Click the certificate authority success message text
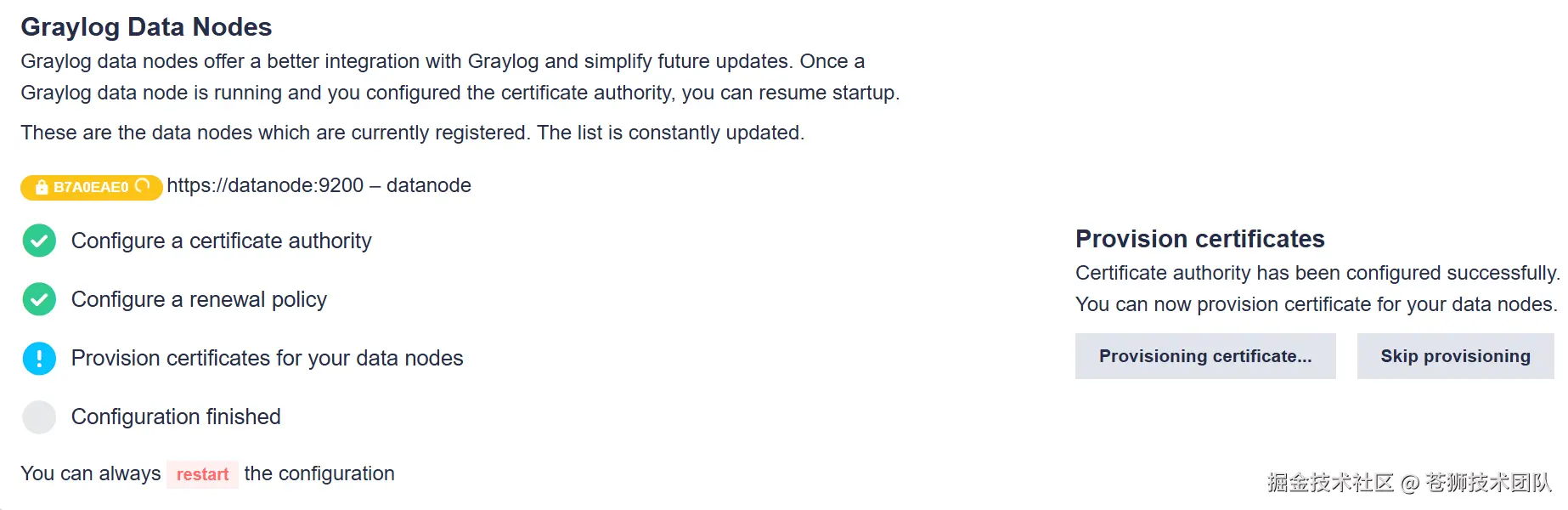The width and height of the screenshot is (1568, 510). 1317,273
